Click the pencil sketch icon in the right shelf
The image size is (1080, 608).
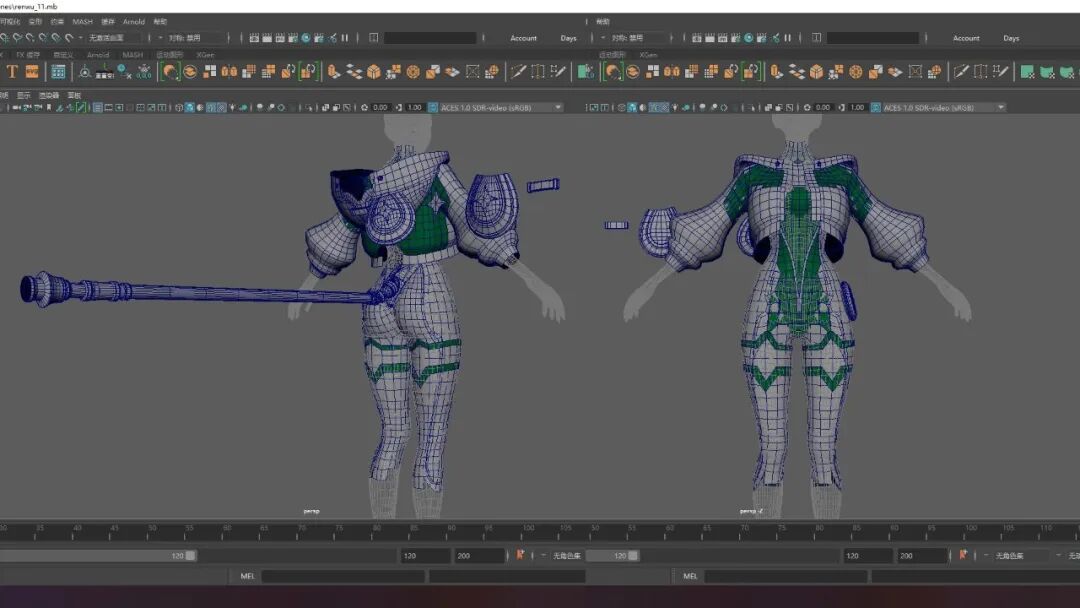961,72
